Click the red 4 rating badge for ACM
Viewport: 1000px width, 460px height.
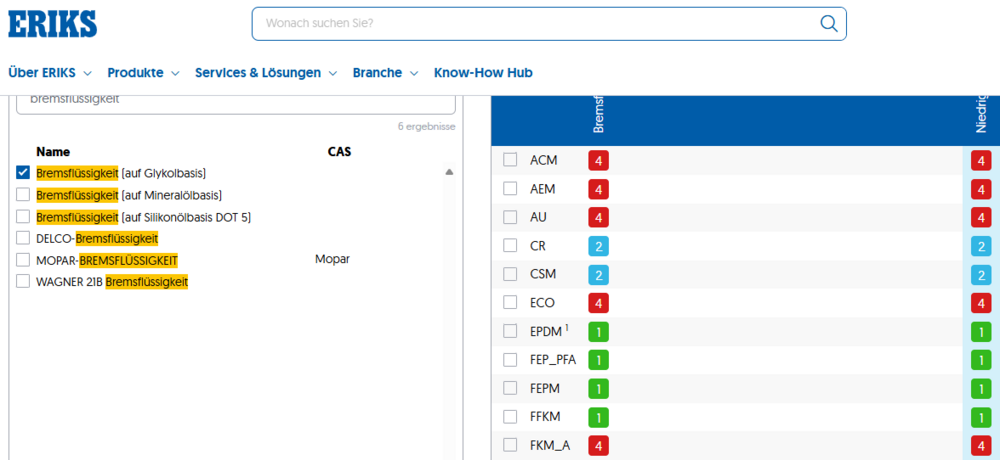click(x=598, y=161)
